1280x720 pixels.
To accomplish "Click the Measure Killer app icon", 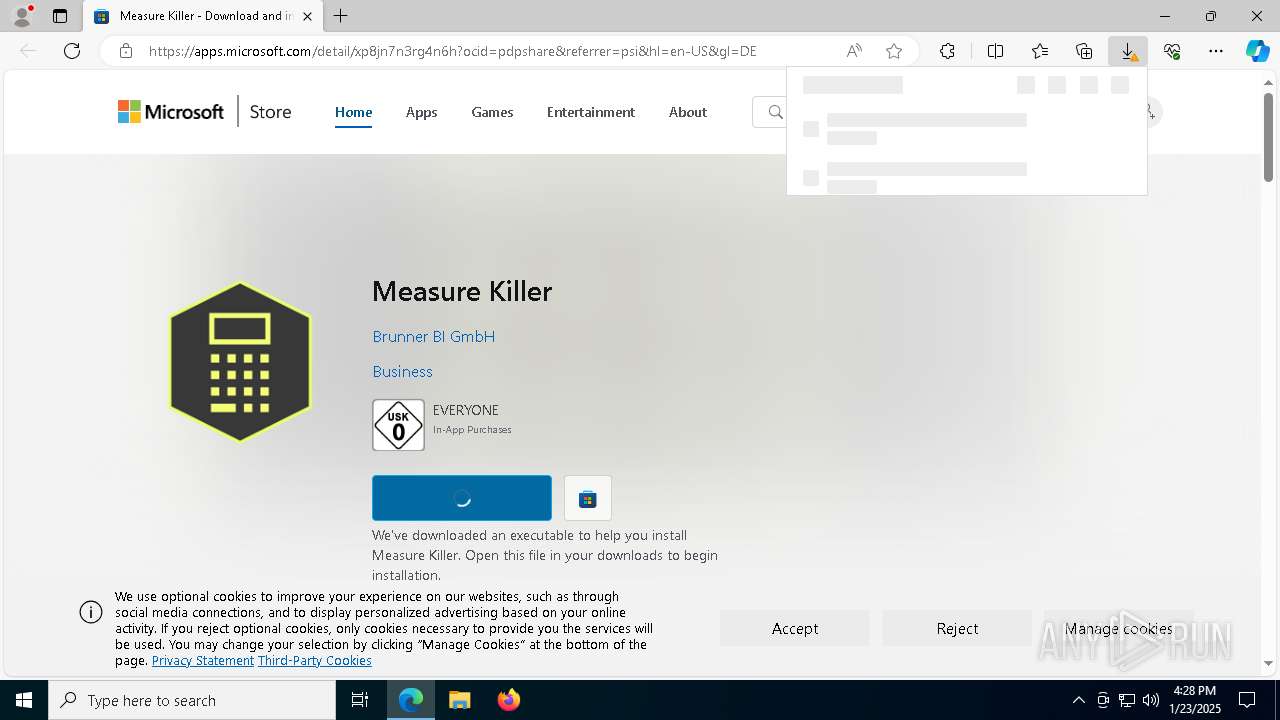I will pos(240,362).
